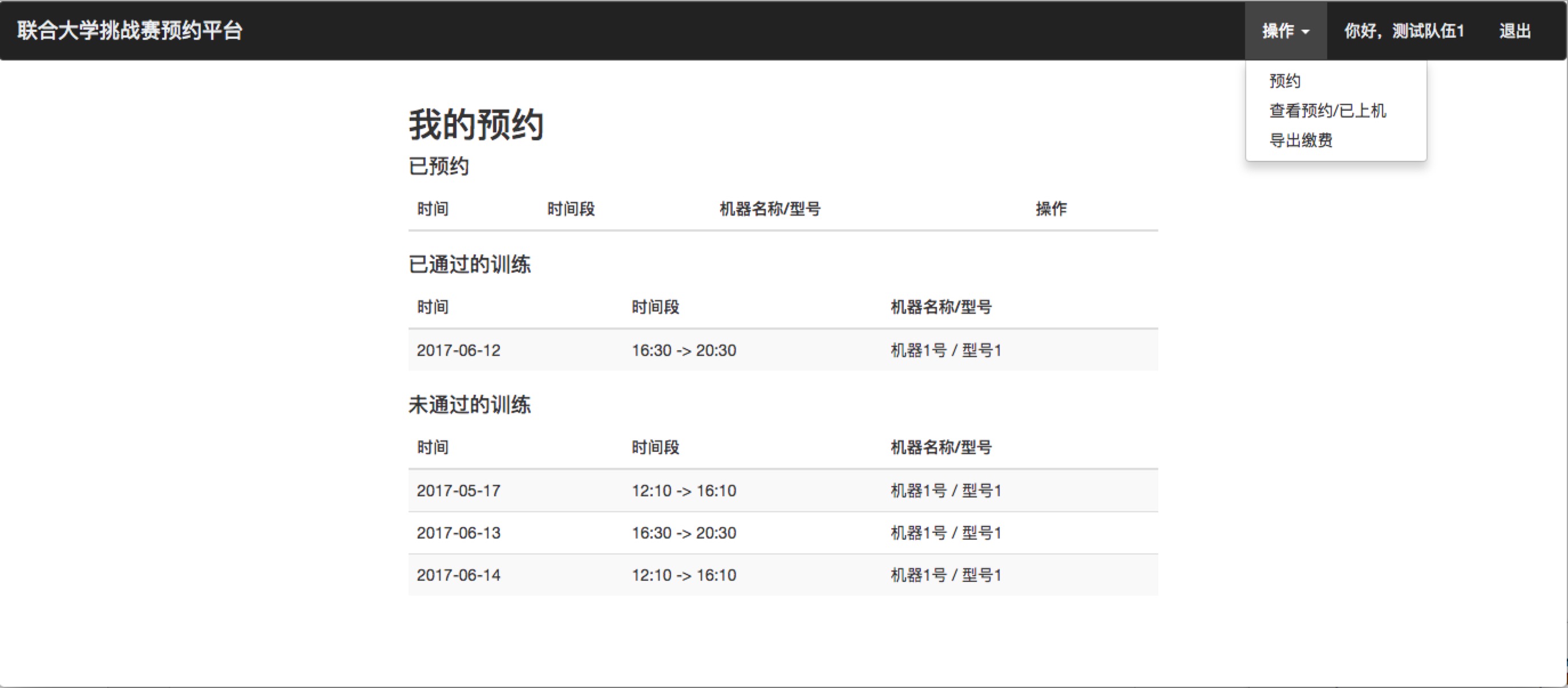Image resolution: width=1568 pixels, height=688 pixels.
Task: Click the 已预约 section heading
Action: pyautogui.click(x=439, y=166)
